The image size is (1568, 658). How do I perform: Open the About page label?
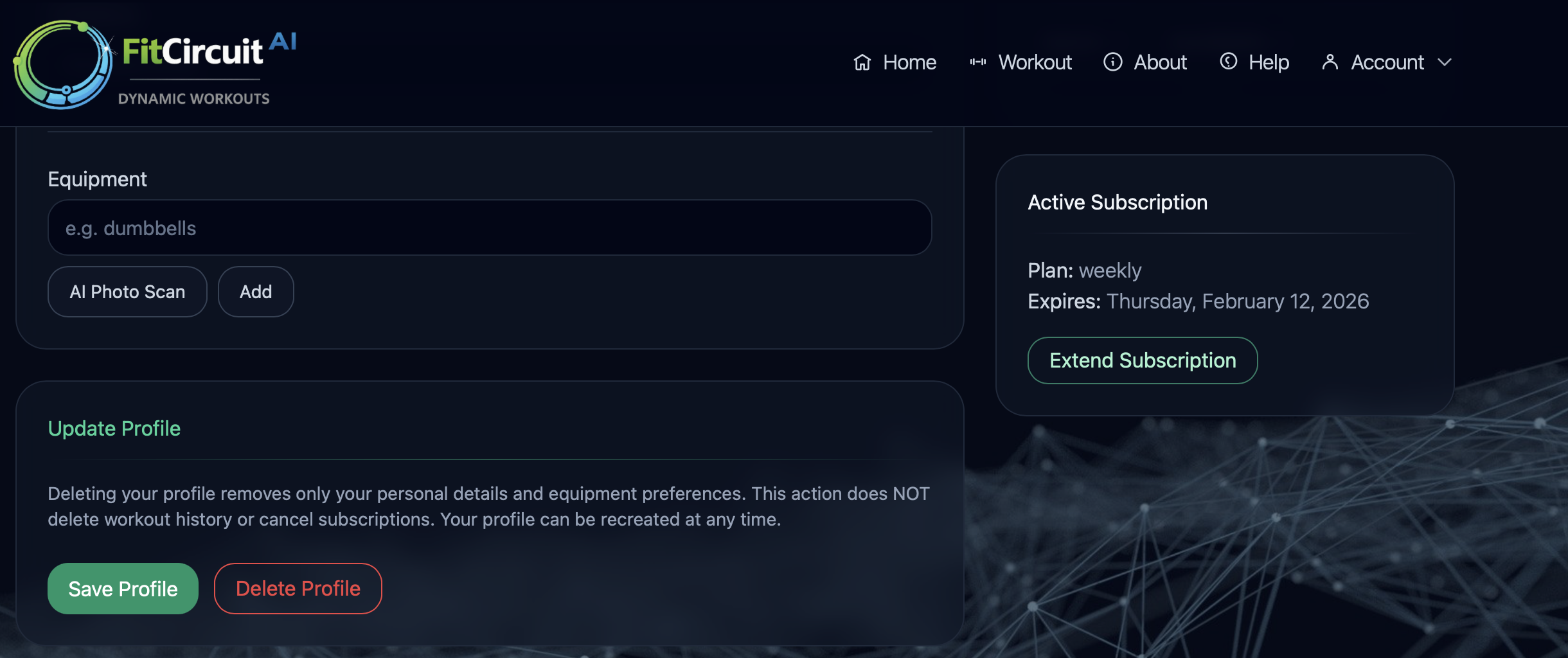point(1160,62)
